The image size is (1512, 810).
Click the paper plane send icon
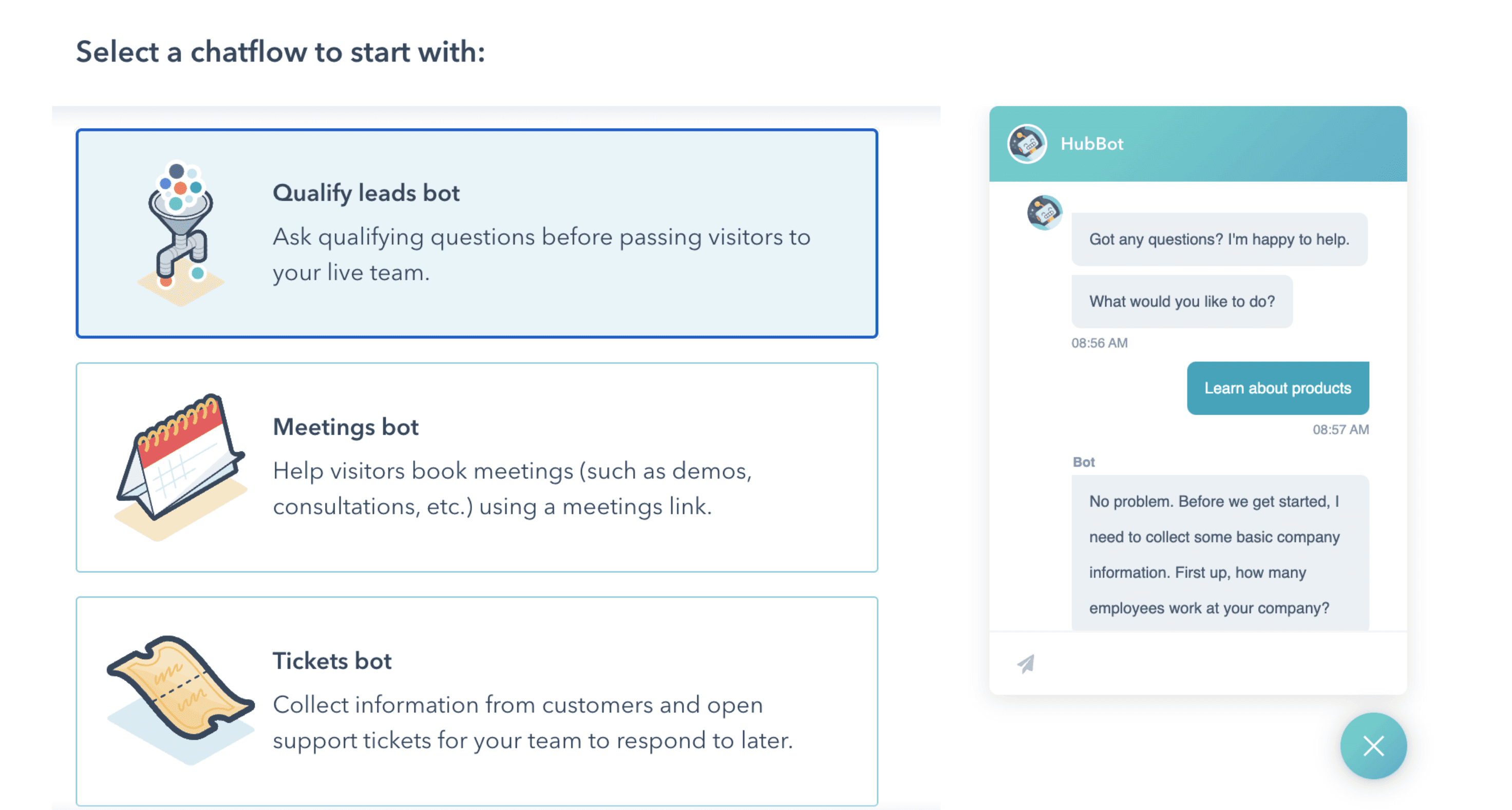pyautogui.click(x=1026, y=663)
